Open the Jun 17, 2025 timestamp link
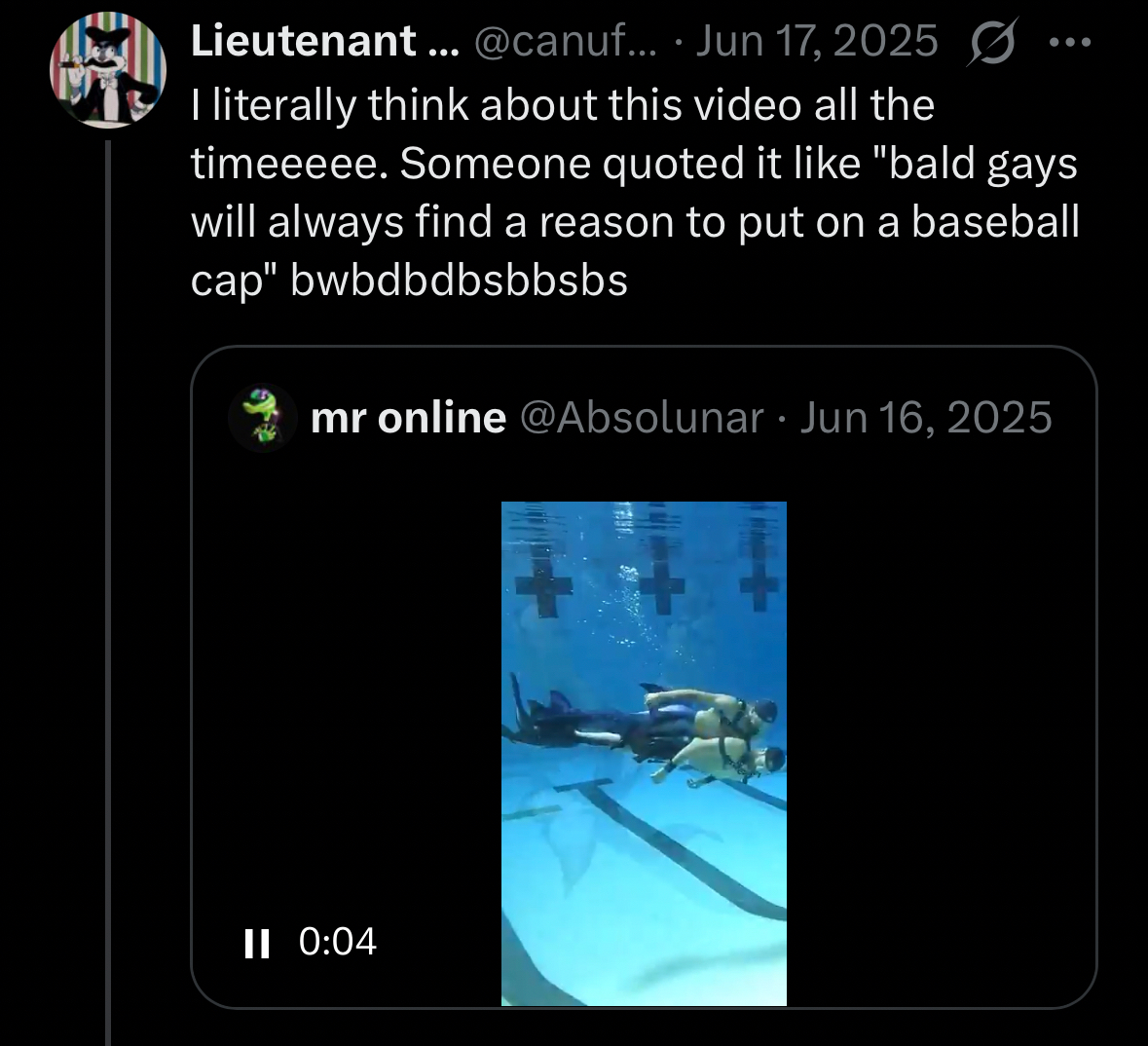This screenshot has height=1046, width=1148. point(816,40)
